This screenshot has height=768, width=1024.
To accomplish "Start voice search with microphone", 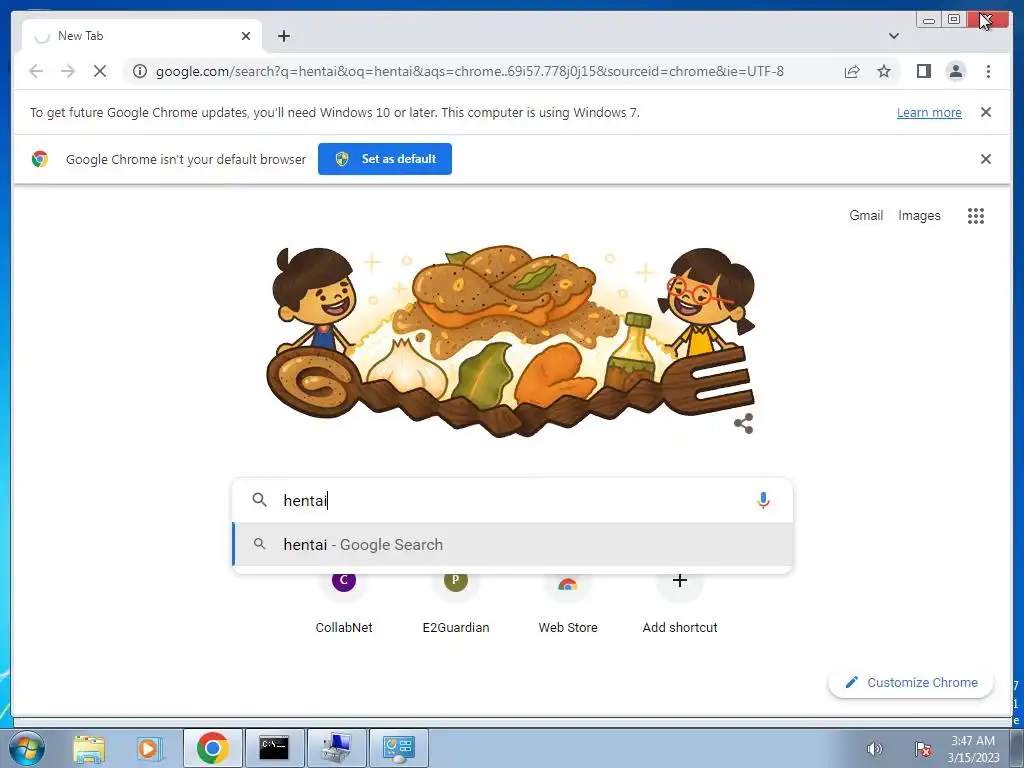I will click(763, 500).
